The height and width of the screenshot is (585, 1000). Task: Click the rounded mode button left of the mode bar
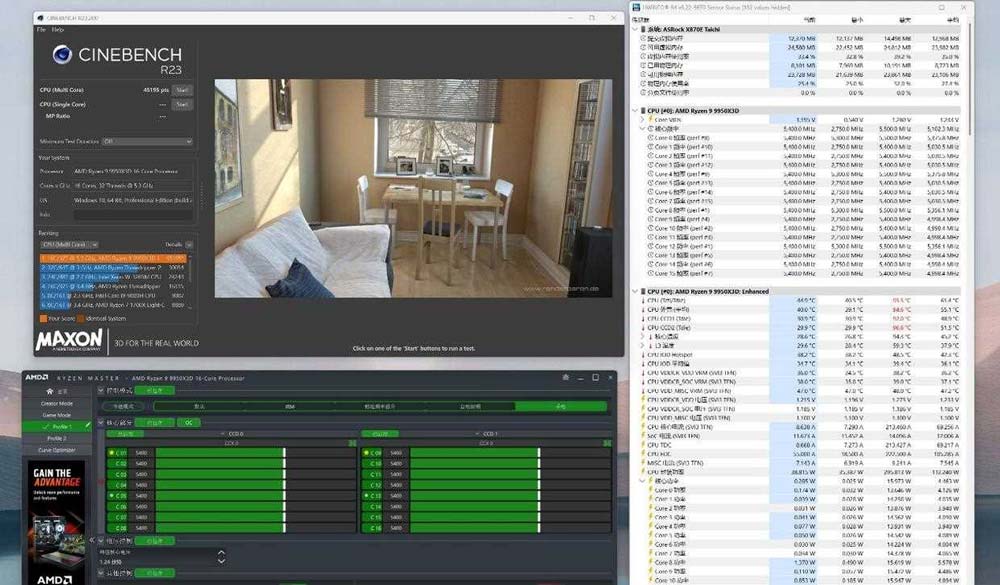125,406
